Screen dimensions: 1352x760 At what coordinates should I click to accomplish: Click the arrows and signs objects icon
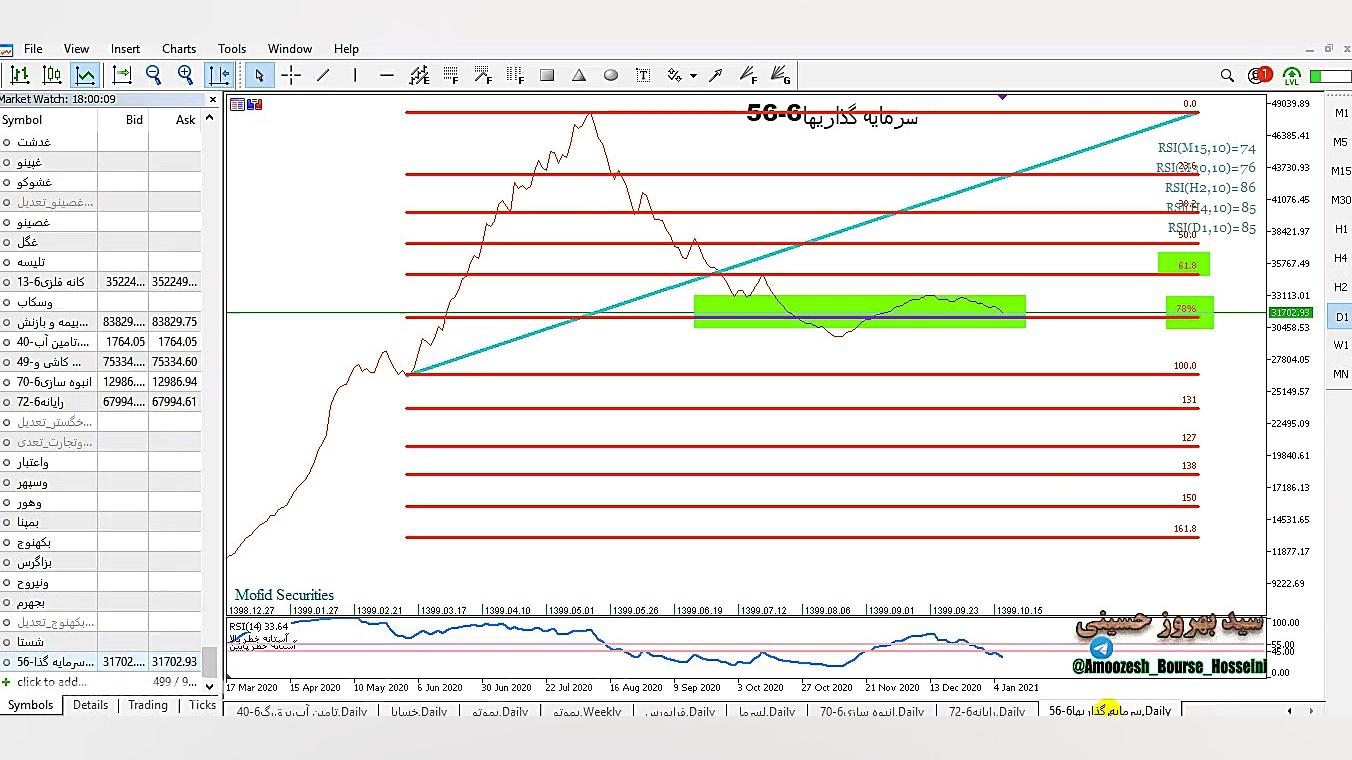pyautogui.click(x=675, y=75)
